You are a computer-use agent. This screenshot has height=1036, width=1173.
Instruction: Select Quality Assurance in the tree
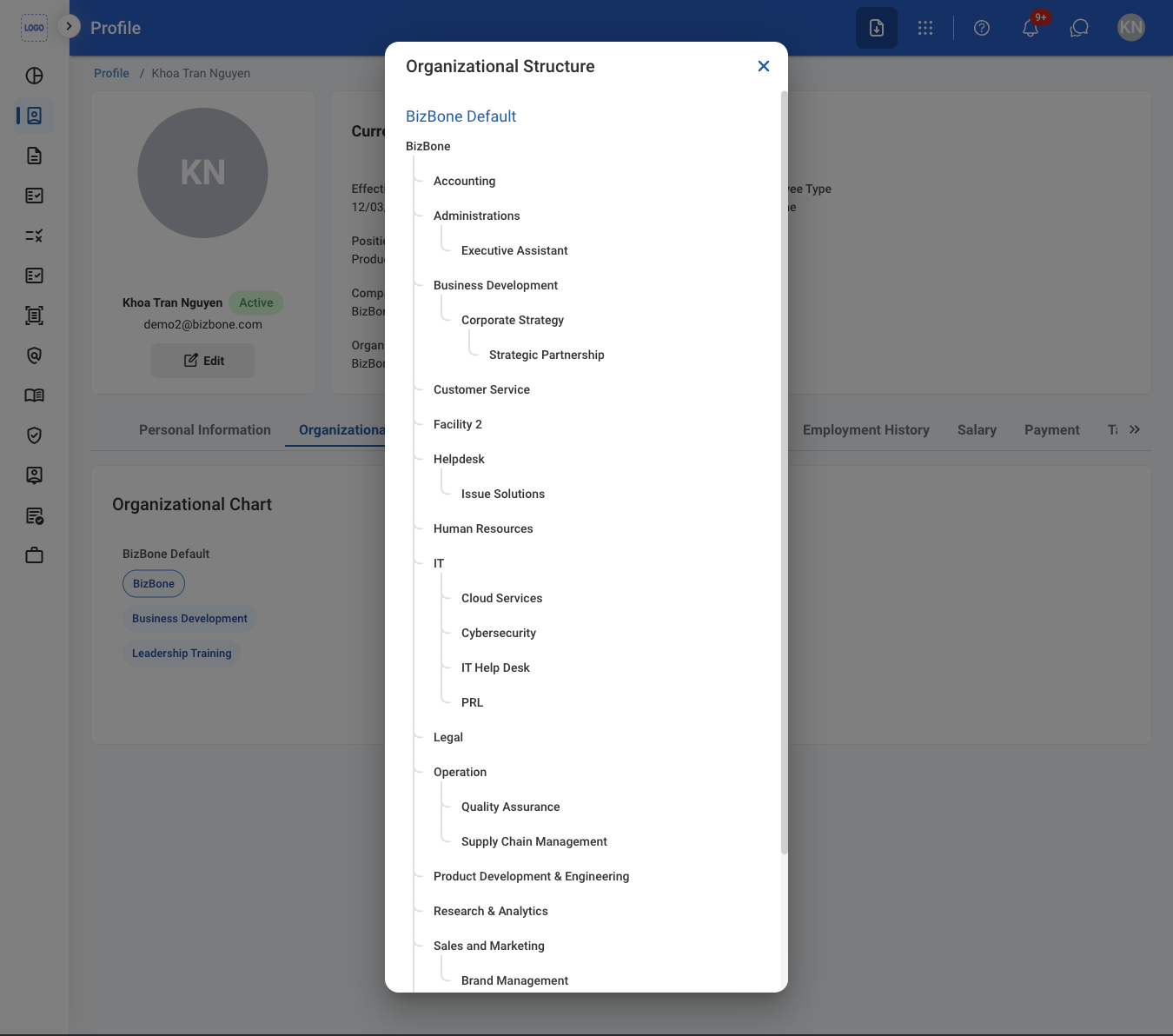pos(510,807)
